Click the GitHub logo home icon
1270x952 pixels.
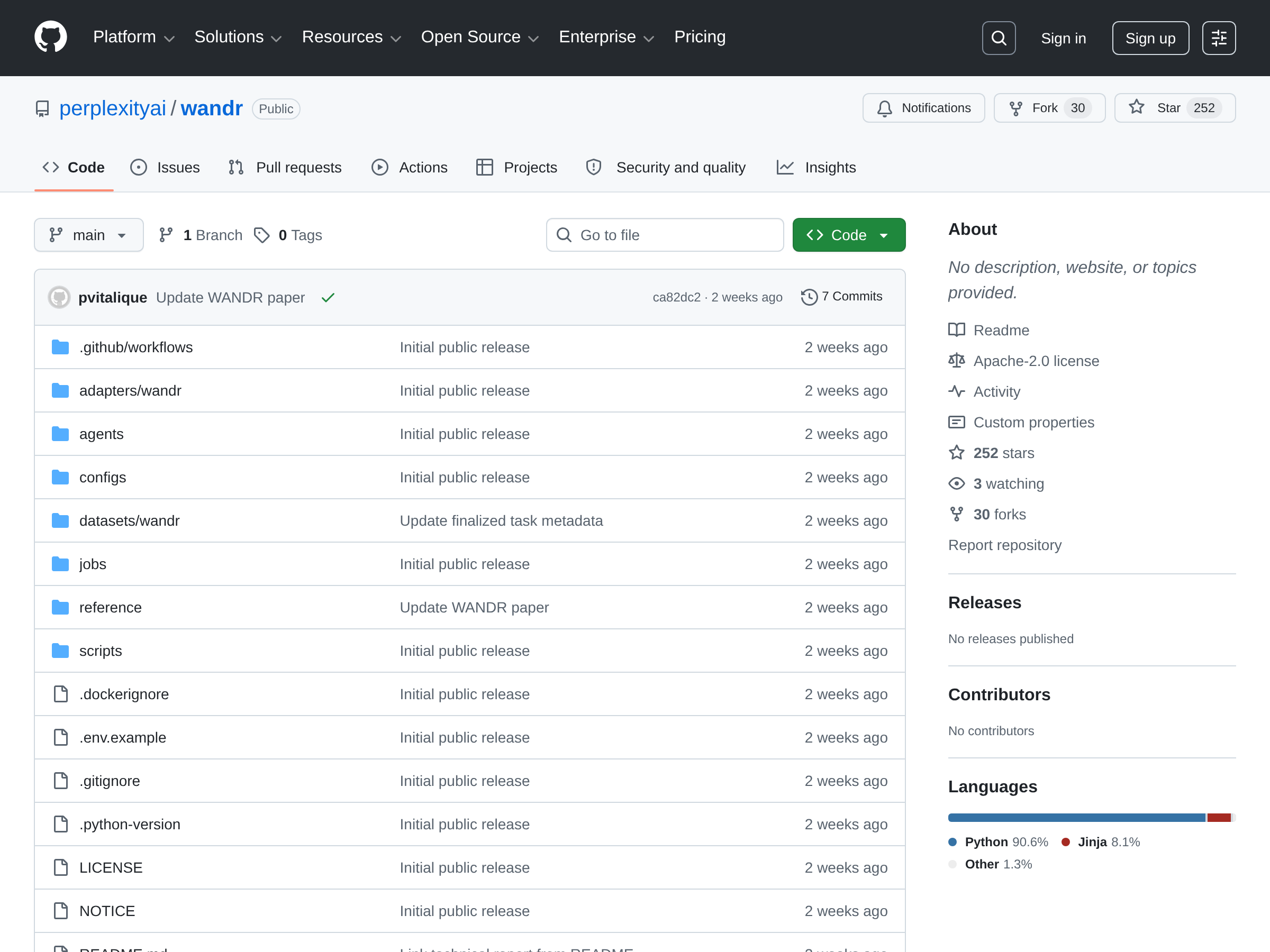[x=50, y=38]
